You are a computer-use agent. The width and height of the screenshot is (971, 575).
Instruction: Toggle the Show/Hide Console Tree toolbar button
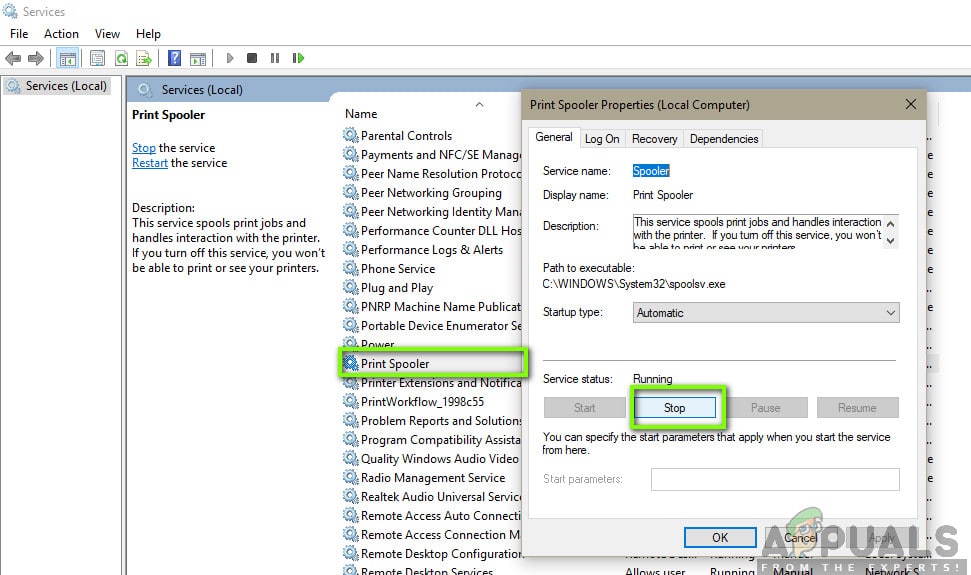click(x=68, y=59)
